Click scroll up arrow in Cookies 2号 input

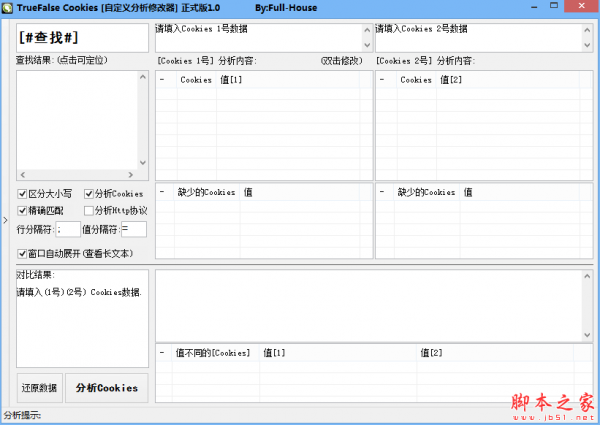coord(587,30)
